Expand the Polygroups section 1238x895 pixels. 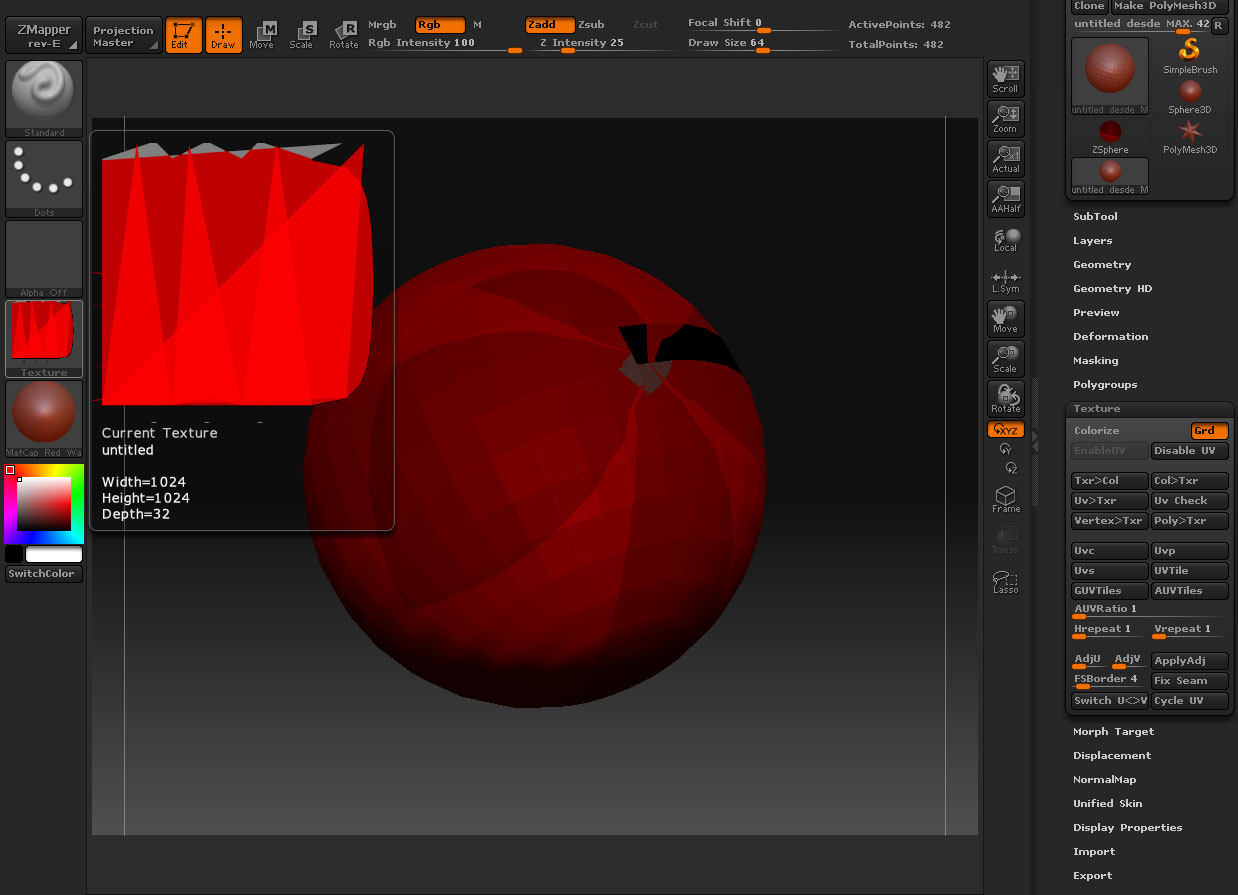(x=1105, y=385)
